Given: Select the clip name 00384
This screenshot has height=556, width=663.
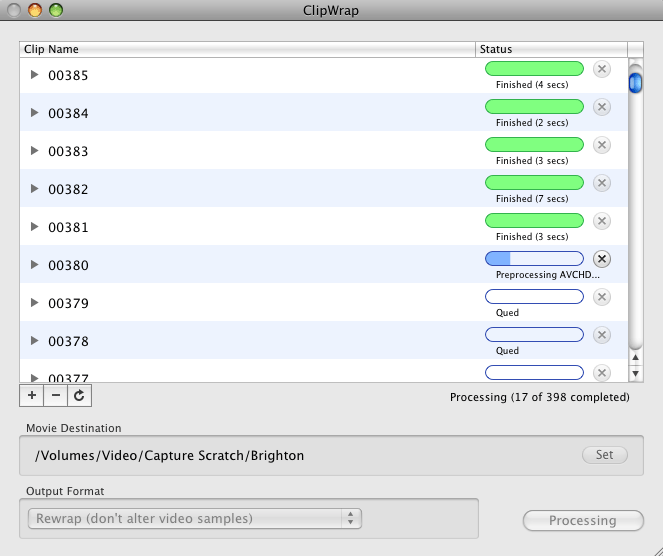Looking at the screenshot, I should 68,114.
